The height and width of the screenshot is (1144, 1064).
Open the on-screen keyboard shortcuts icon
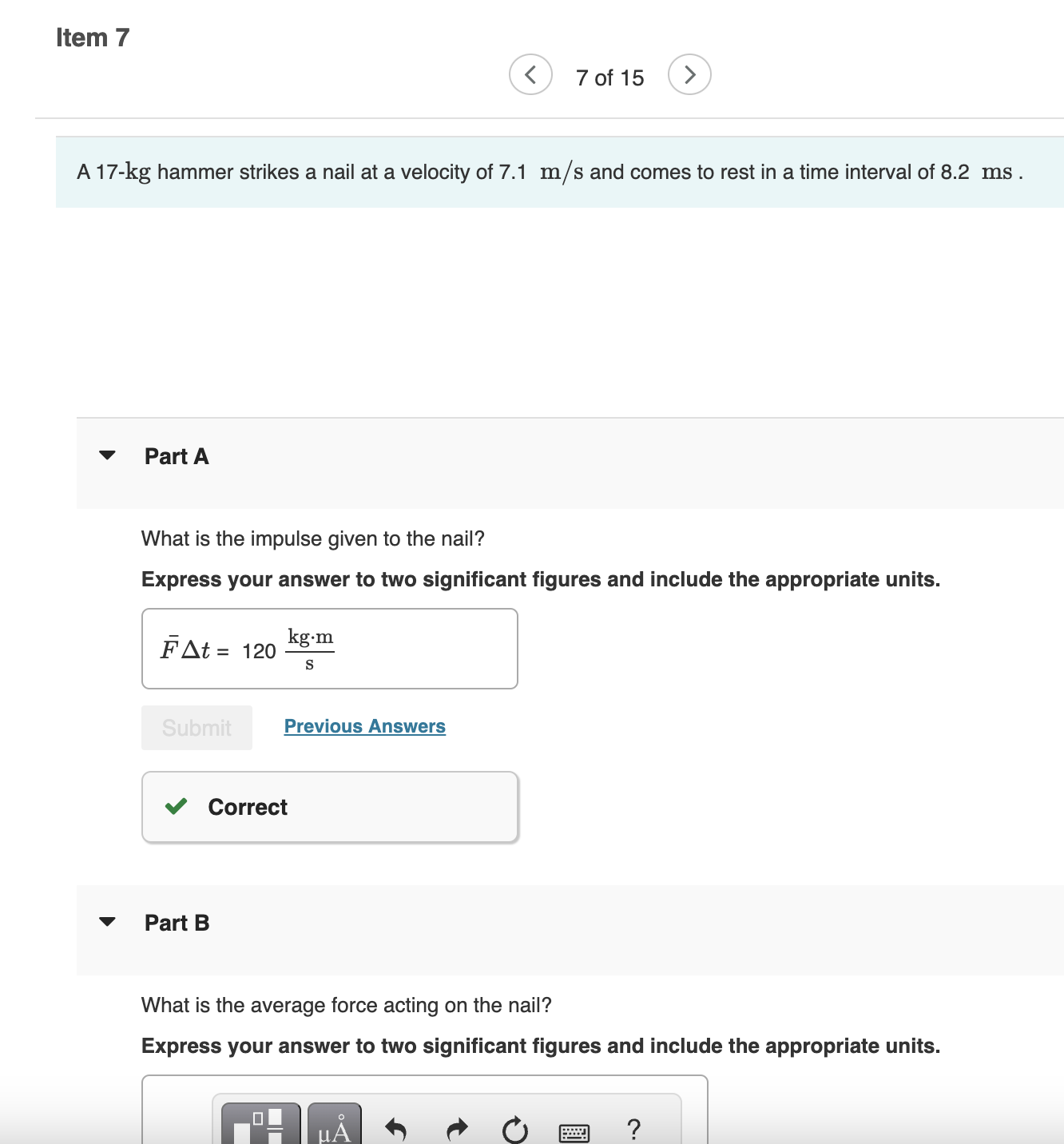[575, 1130]
